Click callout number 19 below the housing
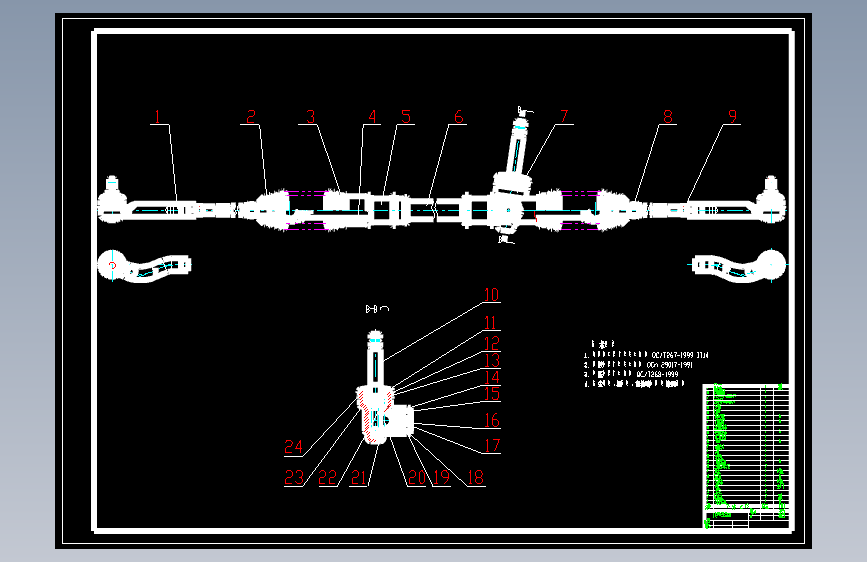Screen dimensions: 867x562 point(441,477)
